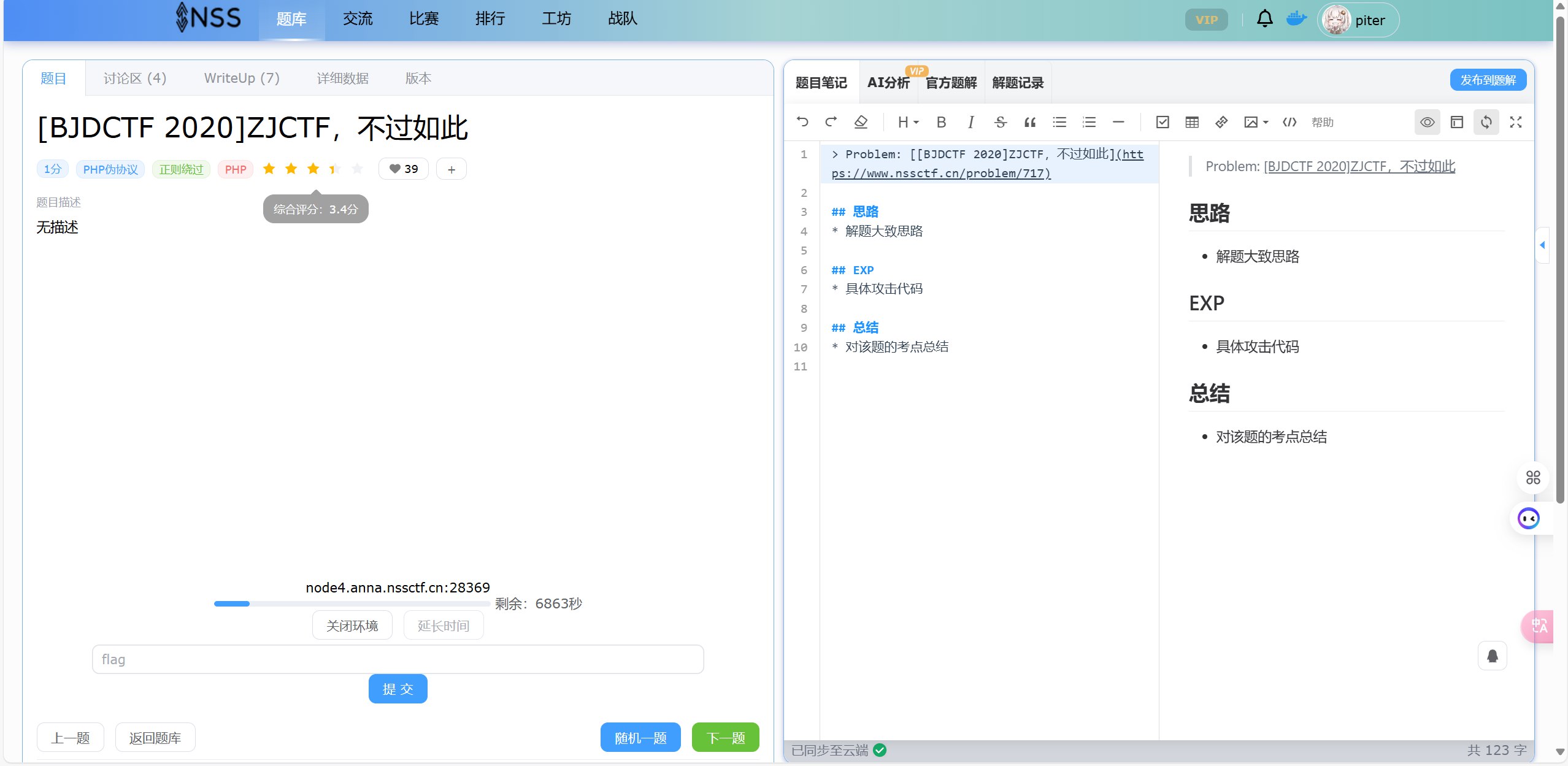Viewport: 1568px width, 766px height.
Task: Expand the collapsed side panel arrow
Action: point(1542,245)
